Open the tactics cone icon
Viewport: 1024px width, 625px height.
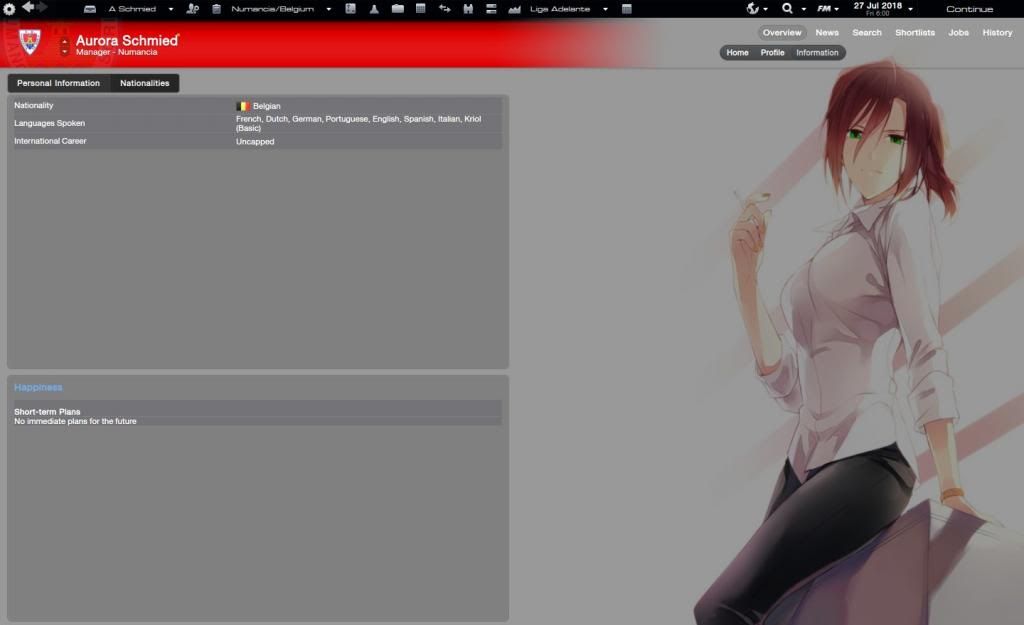(x=374, y=9)
